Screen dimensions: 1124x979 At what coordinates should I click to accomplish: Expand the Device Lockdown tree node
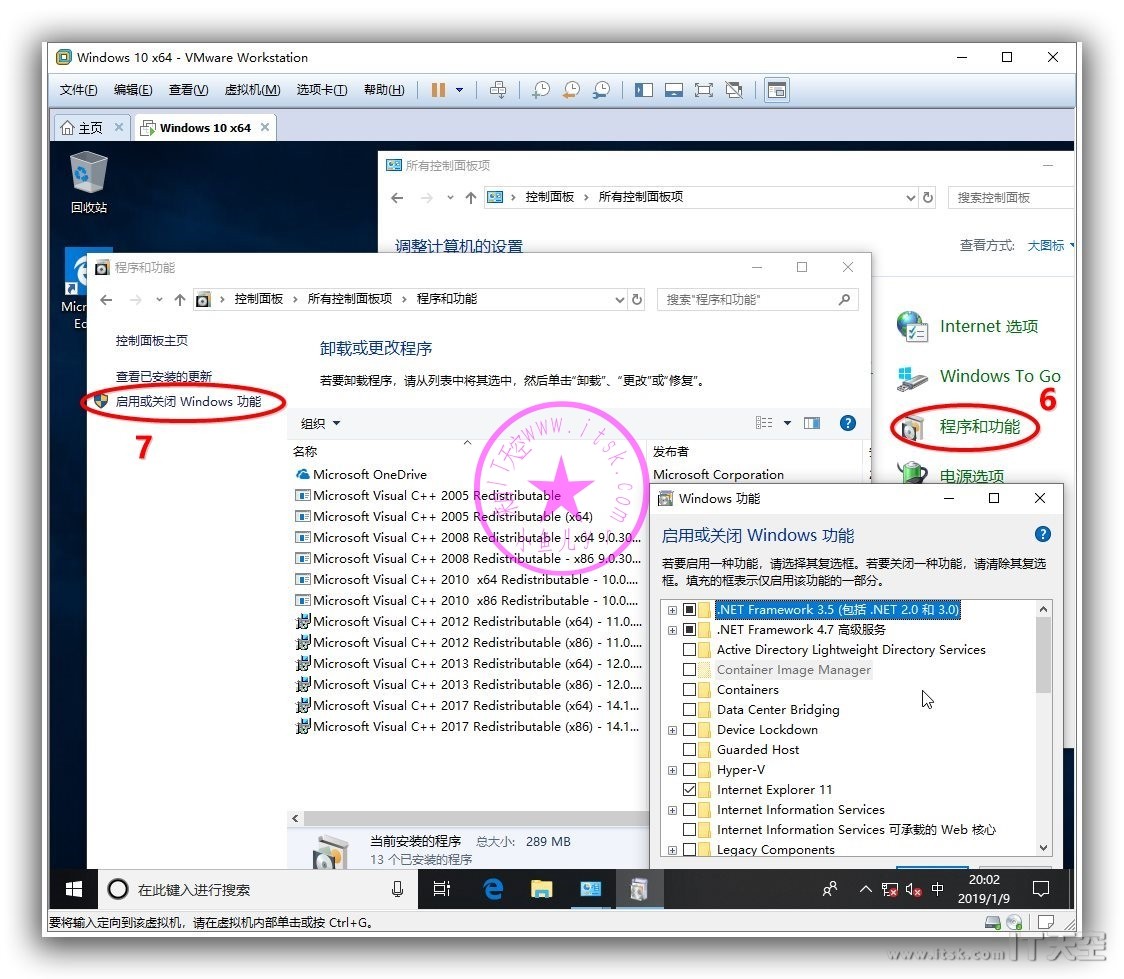point(672,730)
